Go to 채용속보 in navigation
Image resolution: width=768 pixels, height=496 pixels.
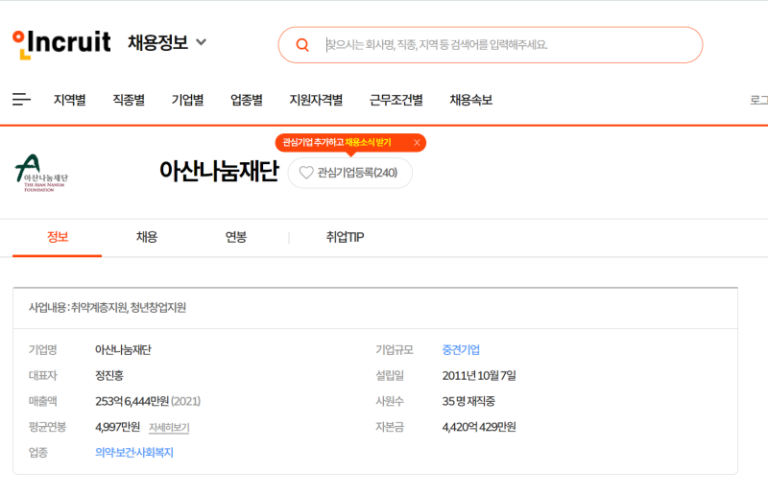point(471,100)
